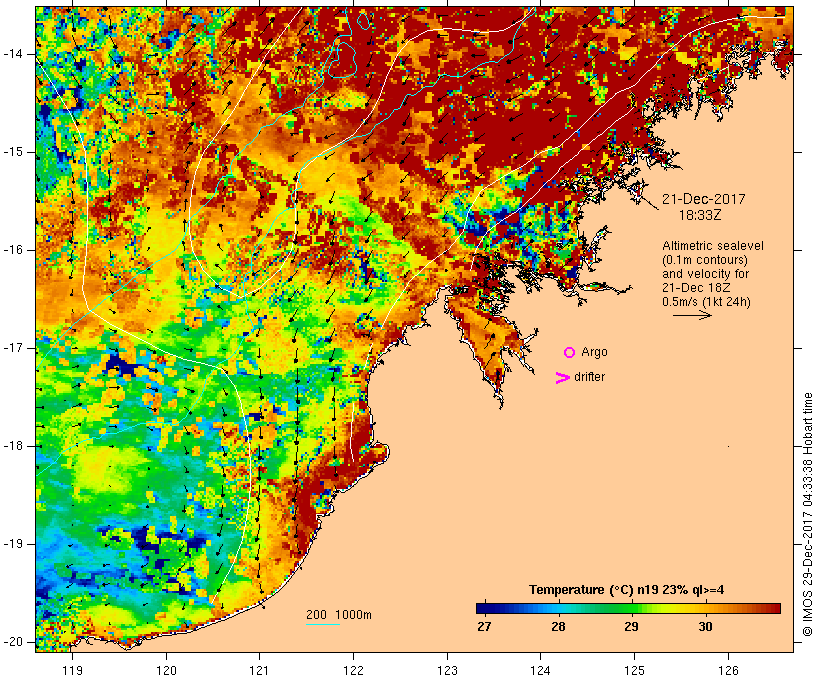Click the '-20' latitude axis label
Screen dimensions: 820x680
(x=13, y=642)
